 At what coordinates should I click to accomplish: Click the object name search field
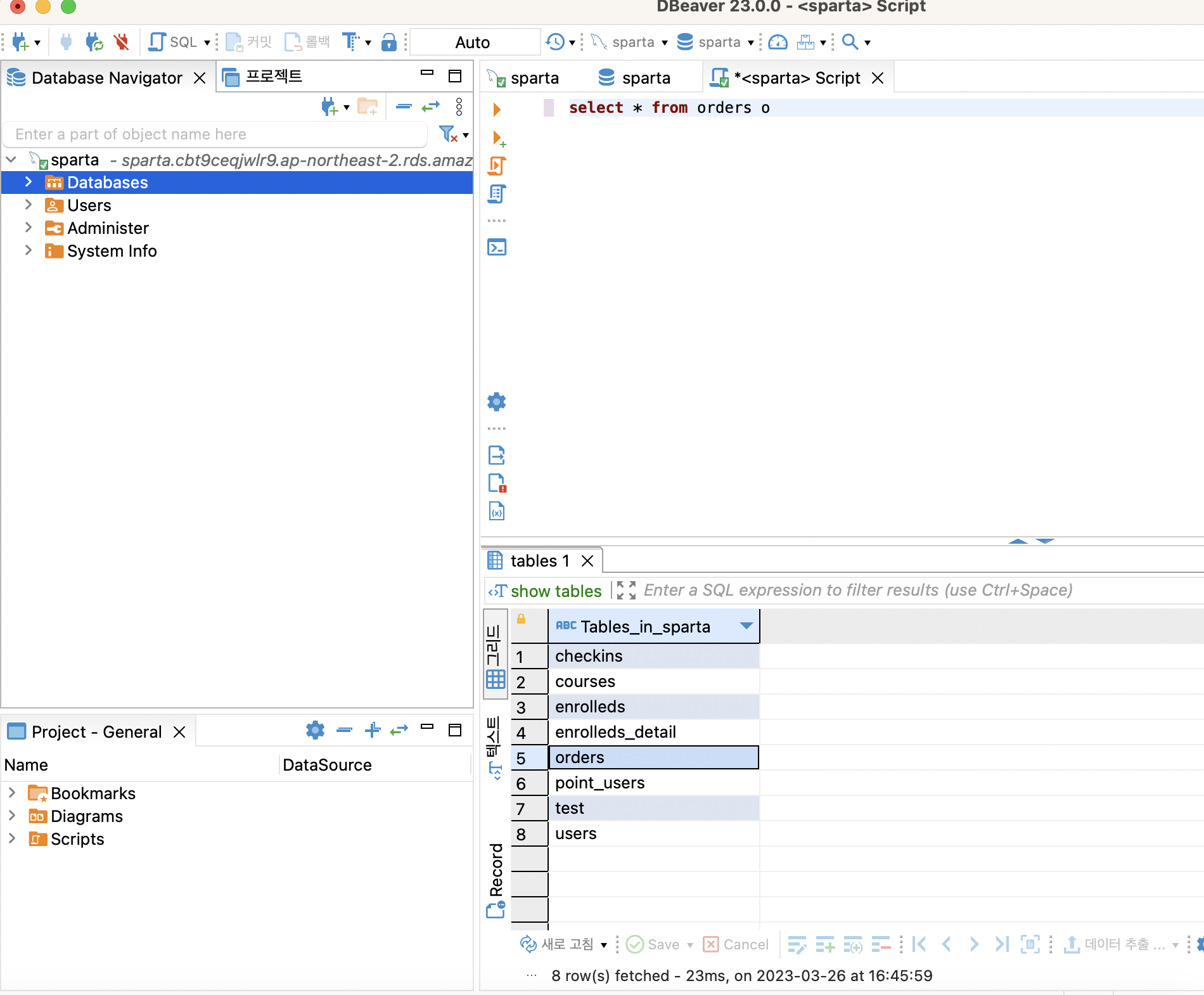pos(215,134)
